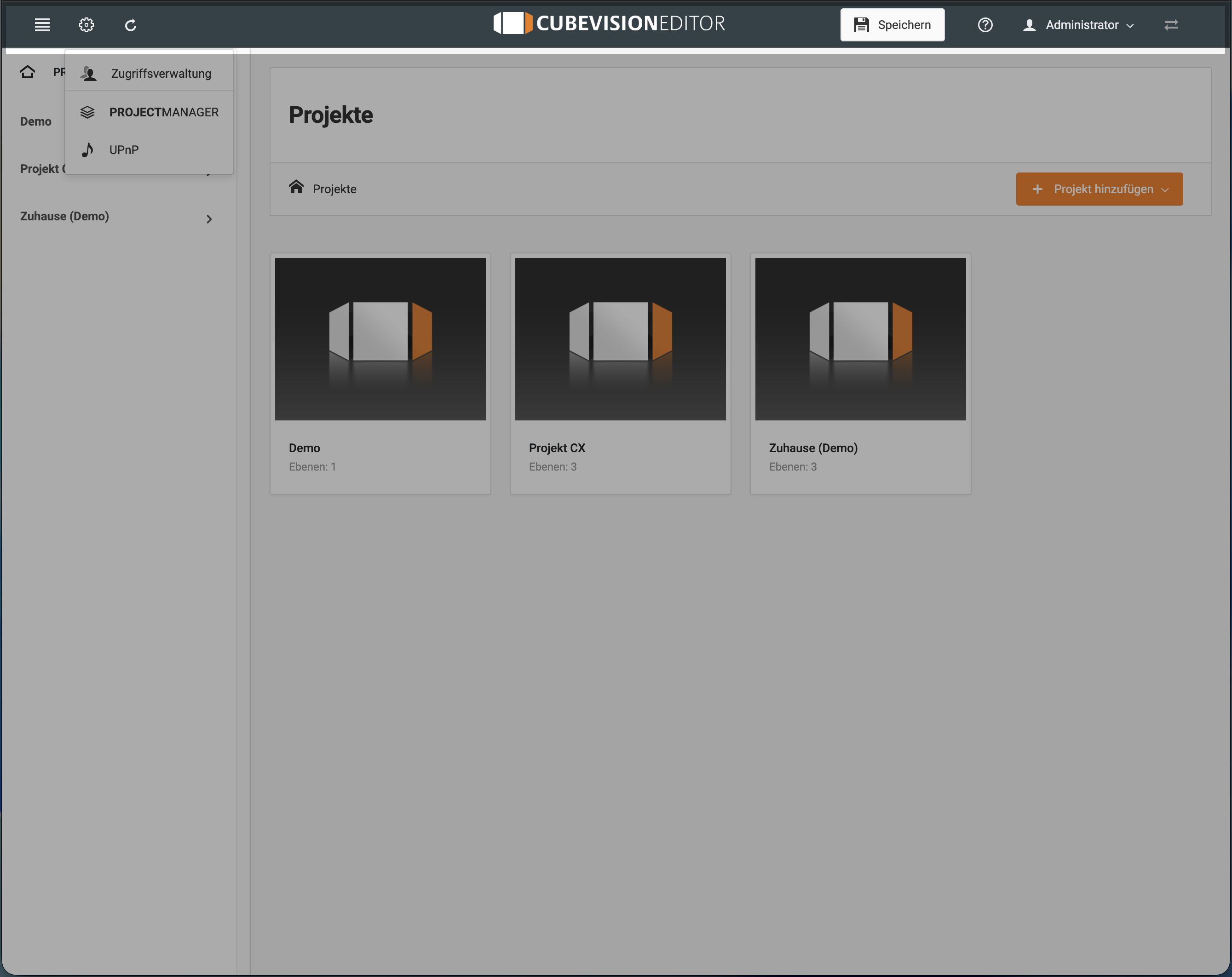
Task: Click Zuhause (Demo) card title
Action: coord(813,448)
